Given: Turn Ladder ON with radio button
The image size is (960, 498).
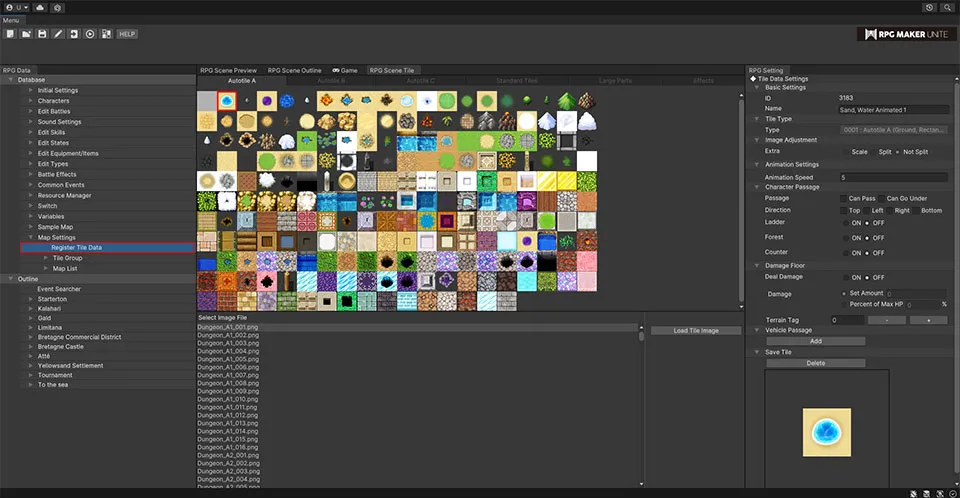Looking at the screenshot, I should (845, 222).
